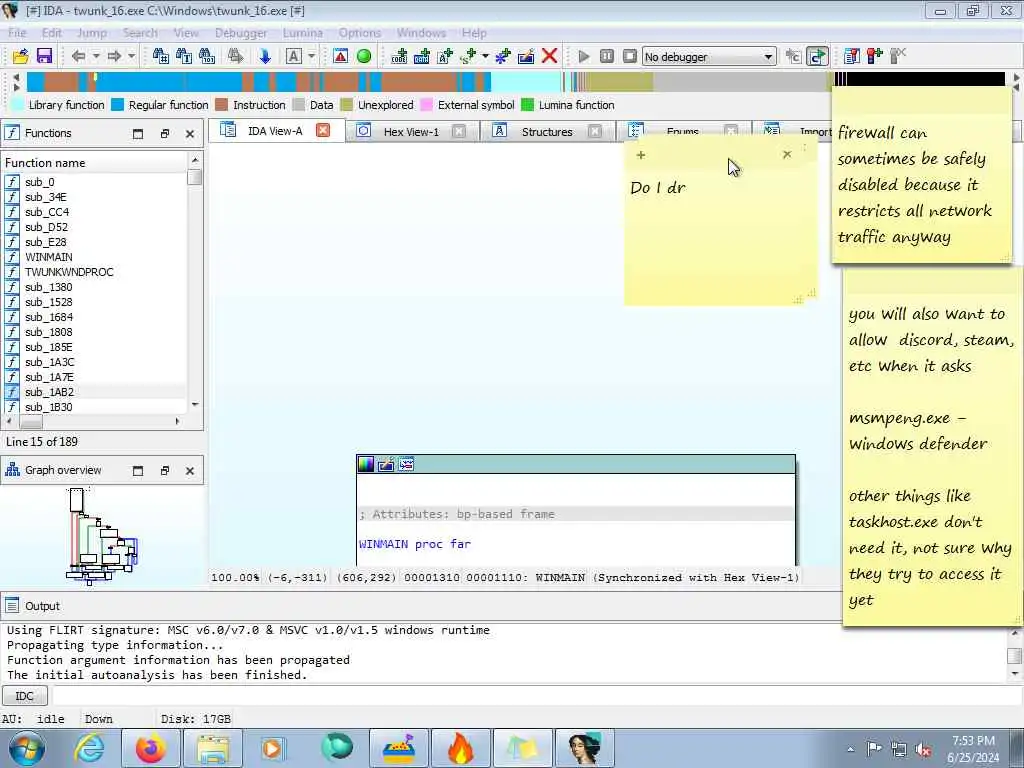The image size is (1024, 768).
Task: Click the muted volume tray icon
Action: point(923,749)
